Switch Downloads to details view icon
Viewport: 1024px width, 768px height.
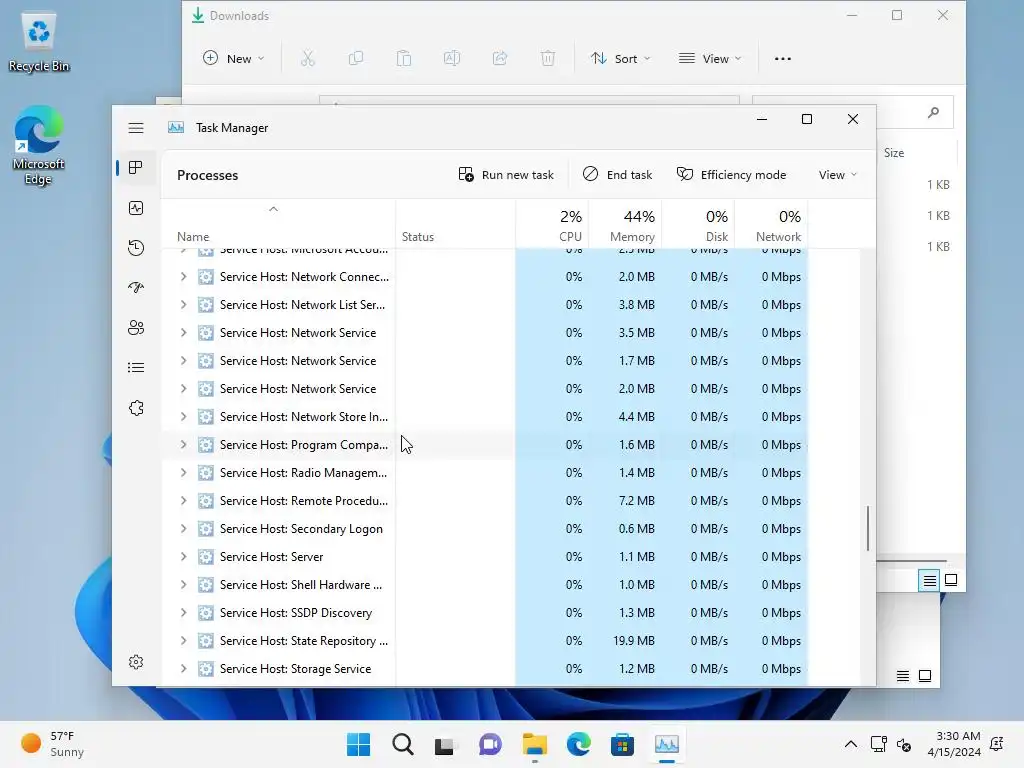pyautogui.click(x=929, y=580)
